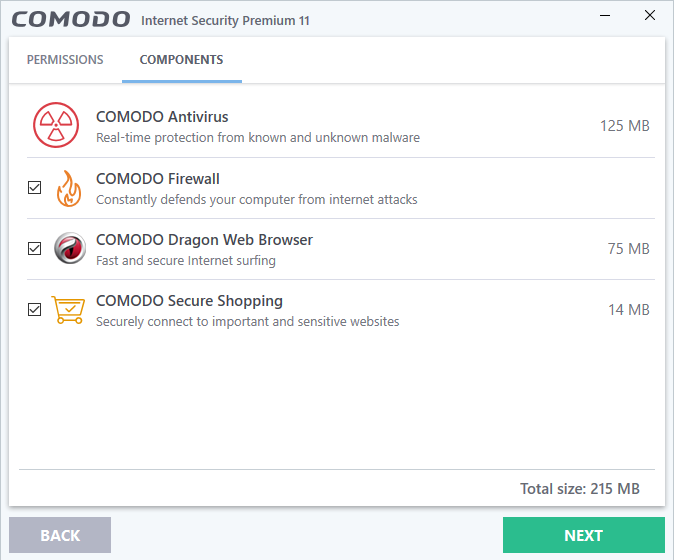Uncheck the COMODO Firewall checkbox
The height and width of the screenshot is (560, 674).
35,188
